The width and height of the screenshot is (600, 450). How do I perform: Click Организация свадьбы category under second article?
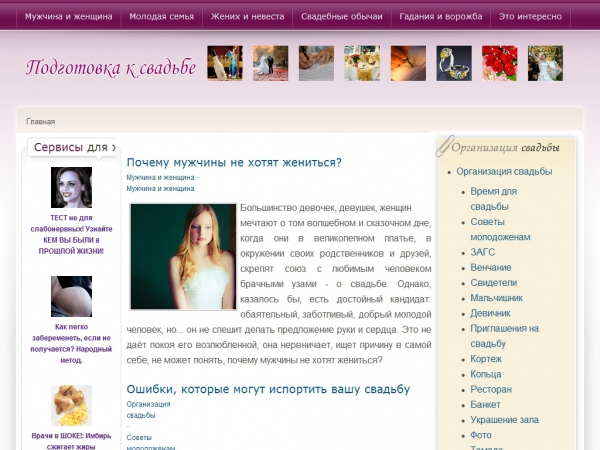[148, 409]
